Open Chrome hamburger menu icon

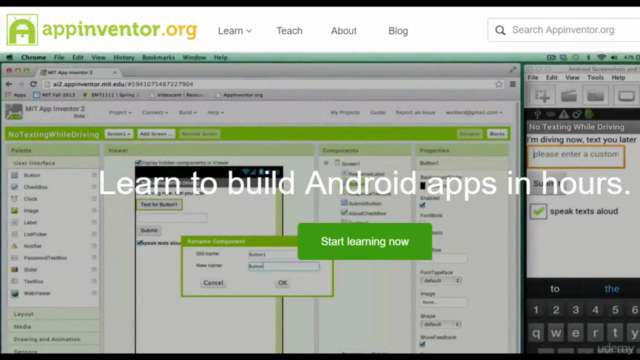pyautogui.click(x=513, y=84)
